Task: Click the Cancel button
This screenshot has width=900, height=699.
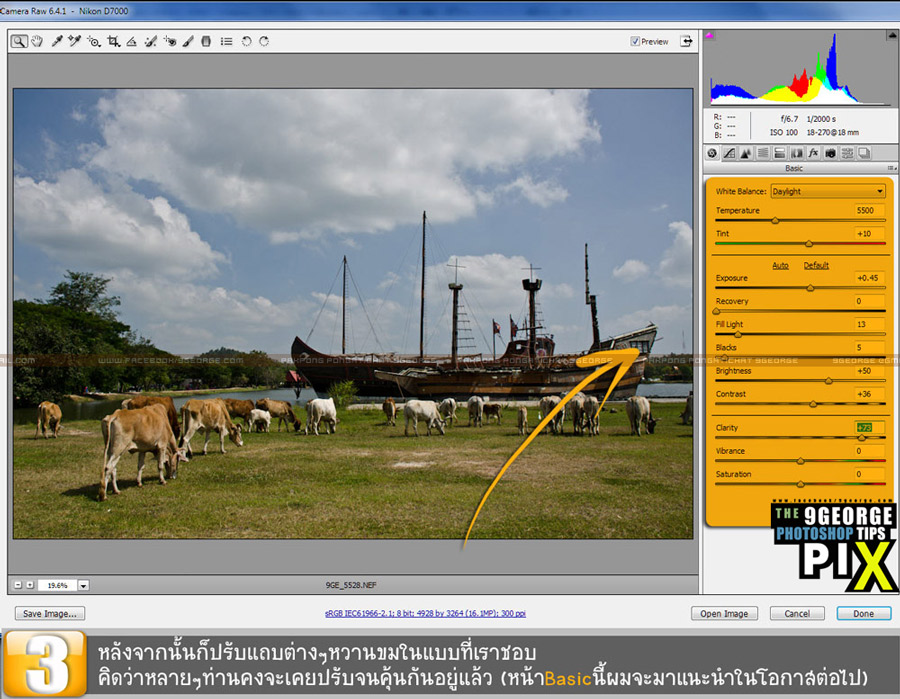Action: tap(797, 613)
